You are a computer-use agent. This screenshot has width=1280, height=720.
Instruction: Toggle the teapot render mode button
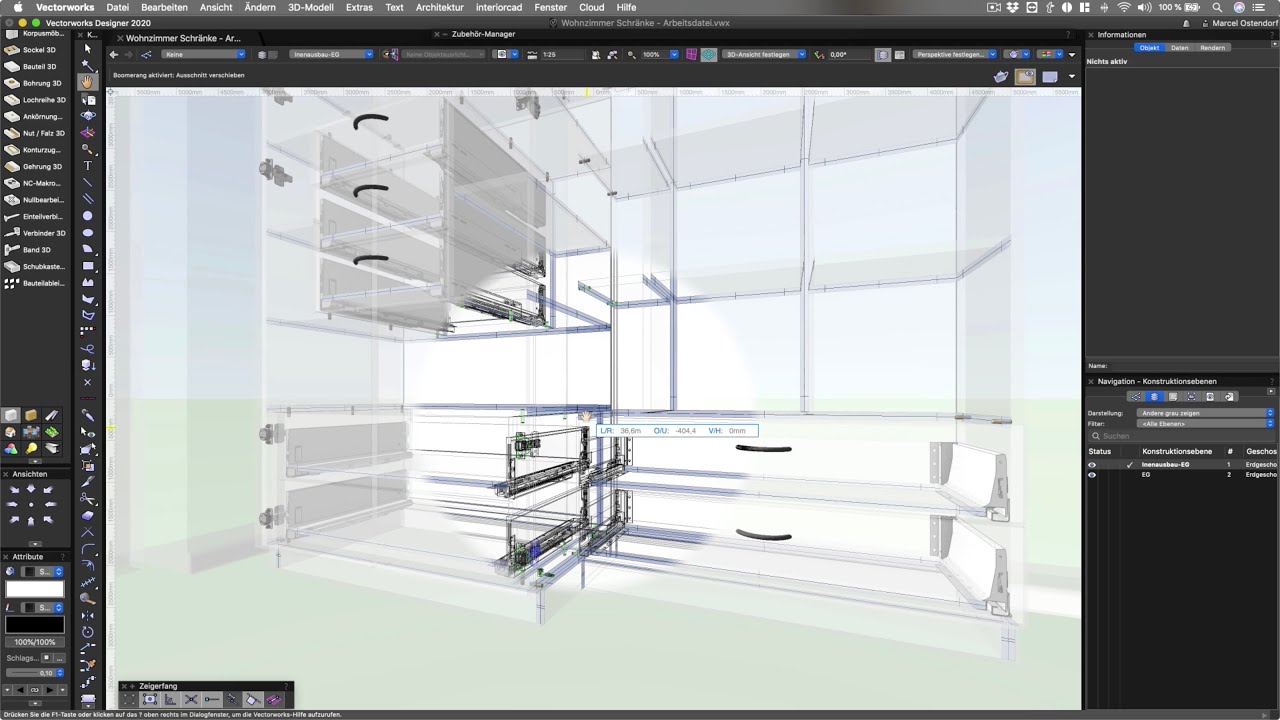1001,76
